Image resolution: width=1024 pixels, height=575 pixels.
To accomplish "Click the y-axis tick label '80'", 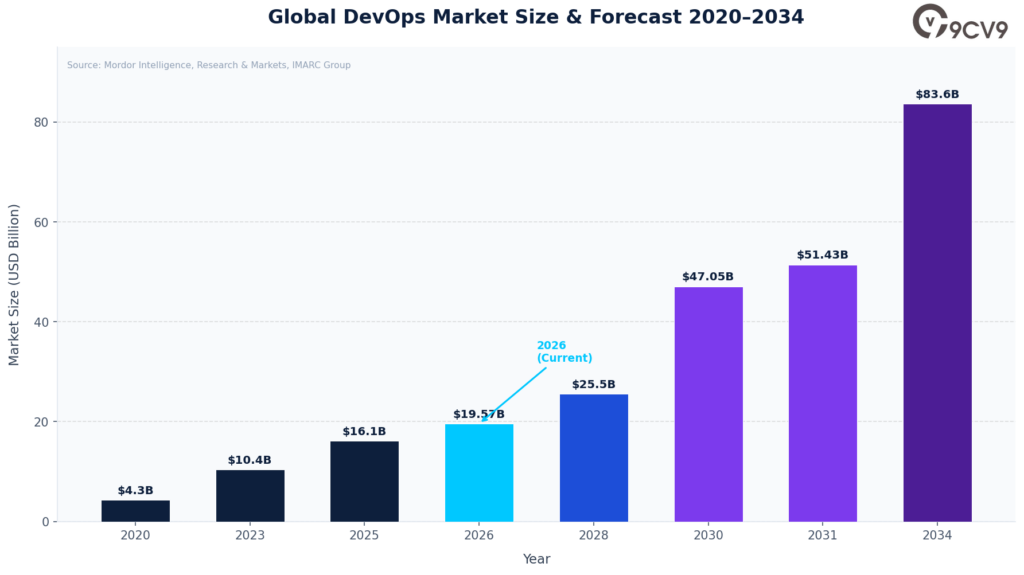I will (41, 122).
